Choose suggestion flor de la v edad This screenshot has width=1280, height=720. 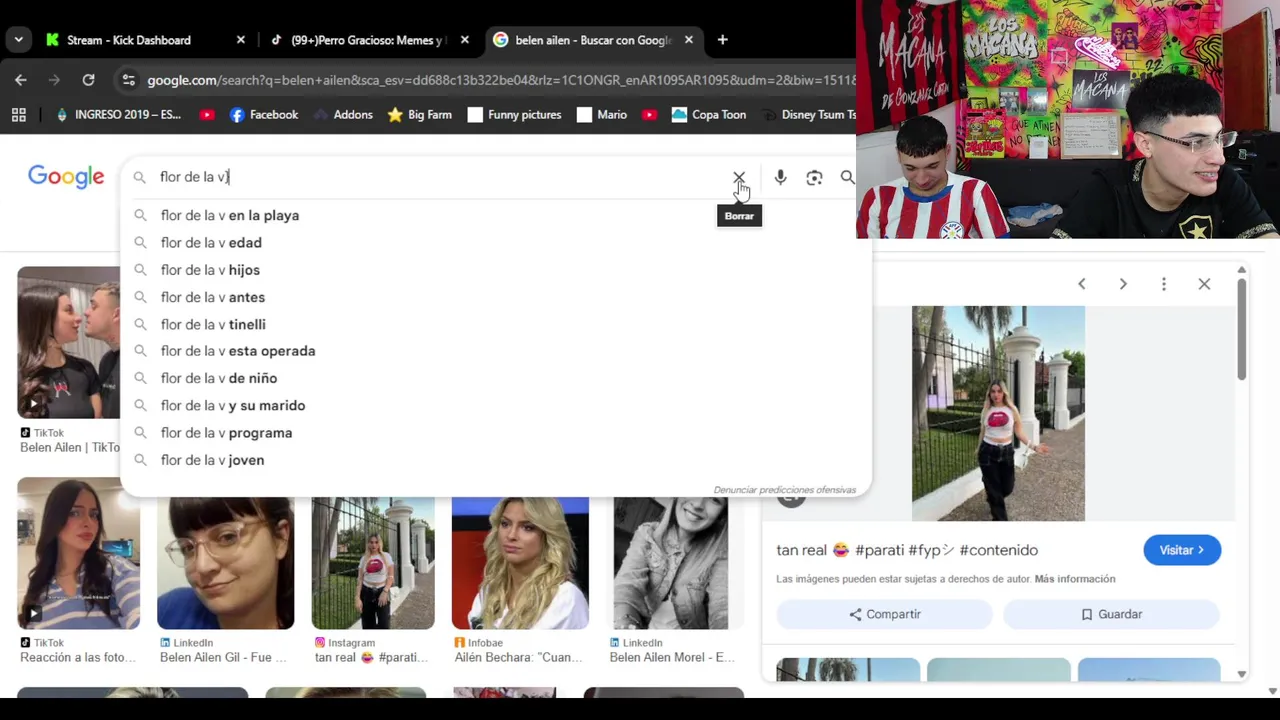[x=495, y=243]
